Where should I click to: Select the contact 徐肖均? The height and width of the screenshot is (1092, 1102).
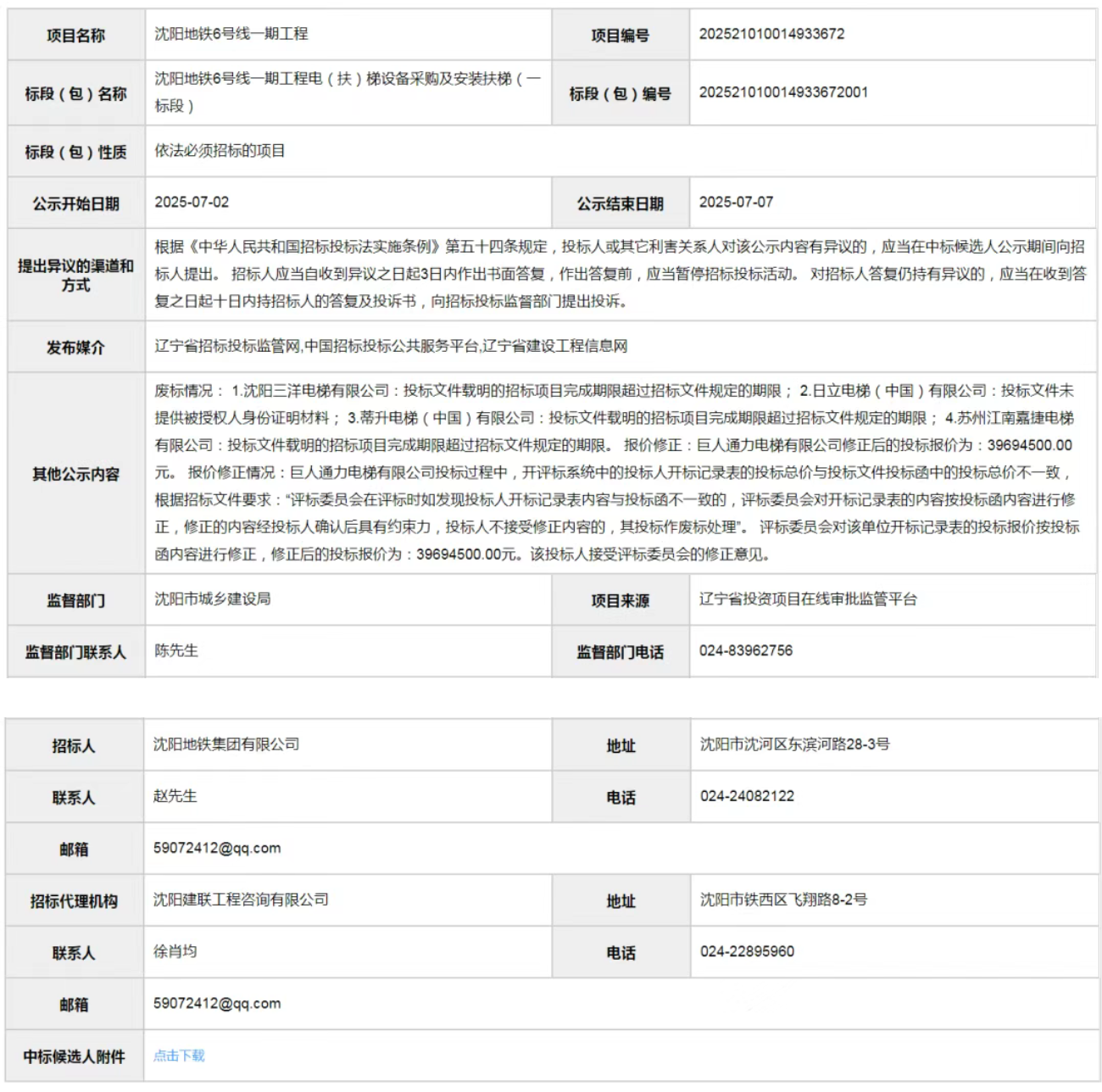click(x=175, y=951)
